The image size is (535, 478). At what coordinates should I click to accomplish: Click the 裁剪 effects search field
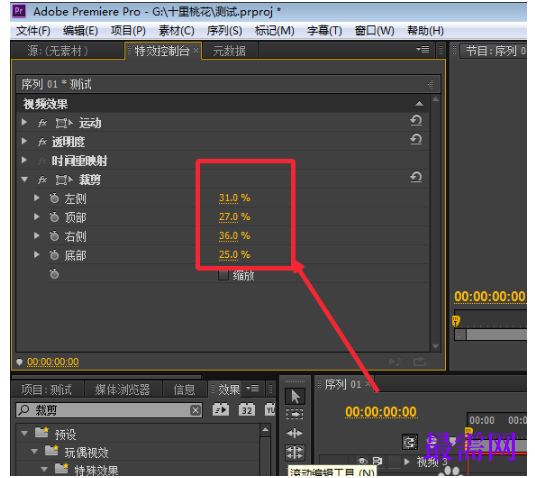click(x=109, y=410)
